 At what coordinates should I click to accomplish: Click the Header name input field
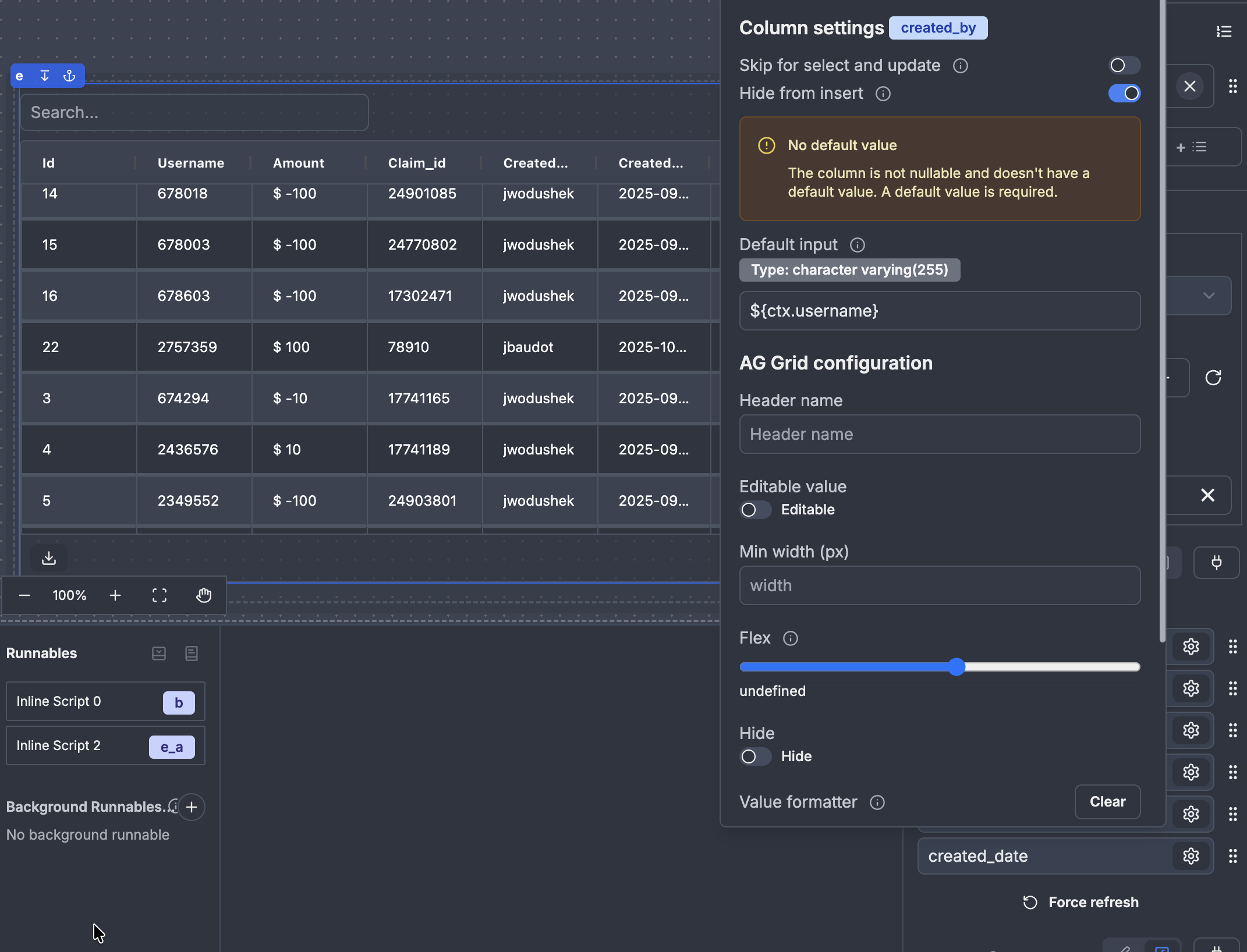[939, 434]
